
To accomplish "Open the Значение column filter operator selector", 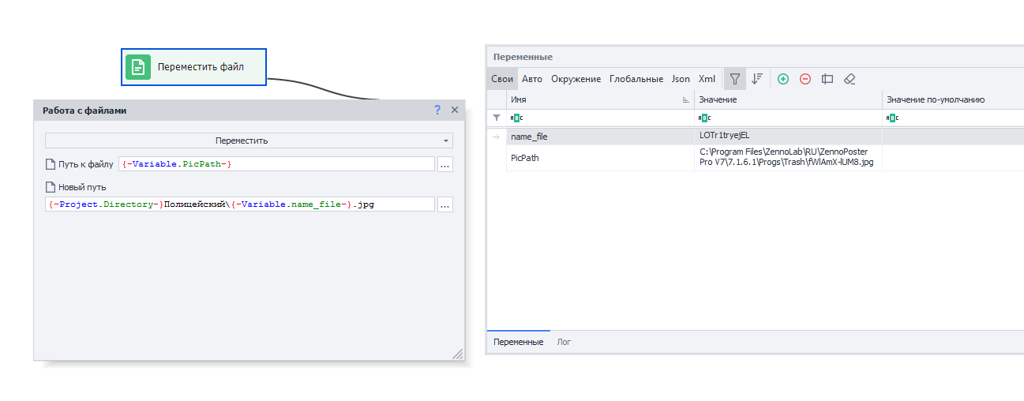I will [704, 118].
